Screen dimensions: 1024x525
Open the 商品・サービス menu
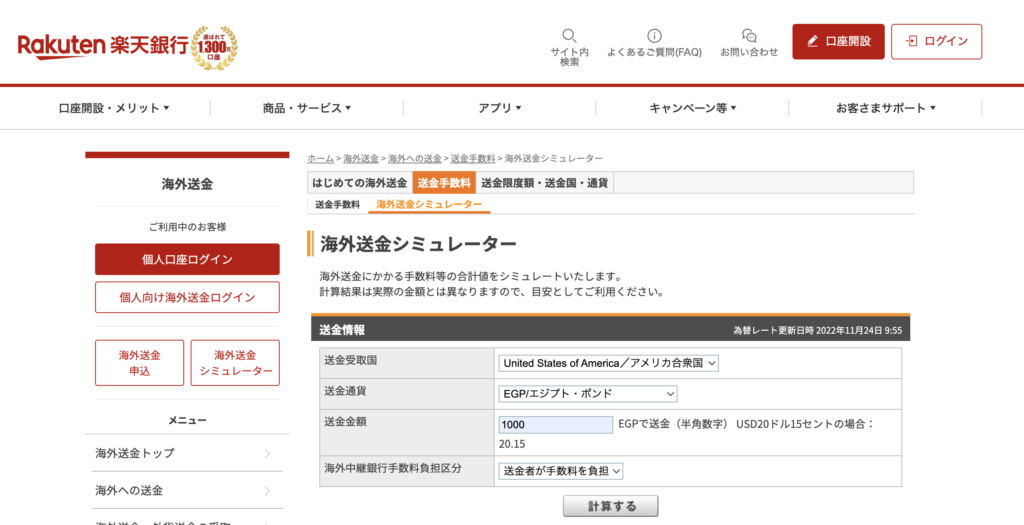coord(307,108)
